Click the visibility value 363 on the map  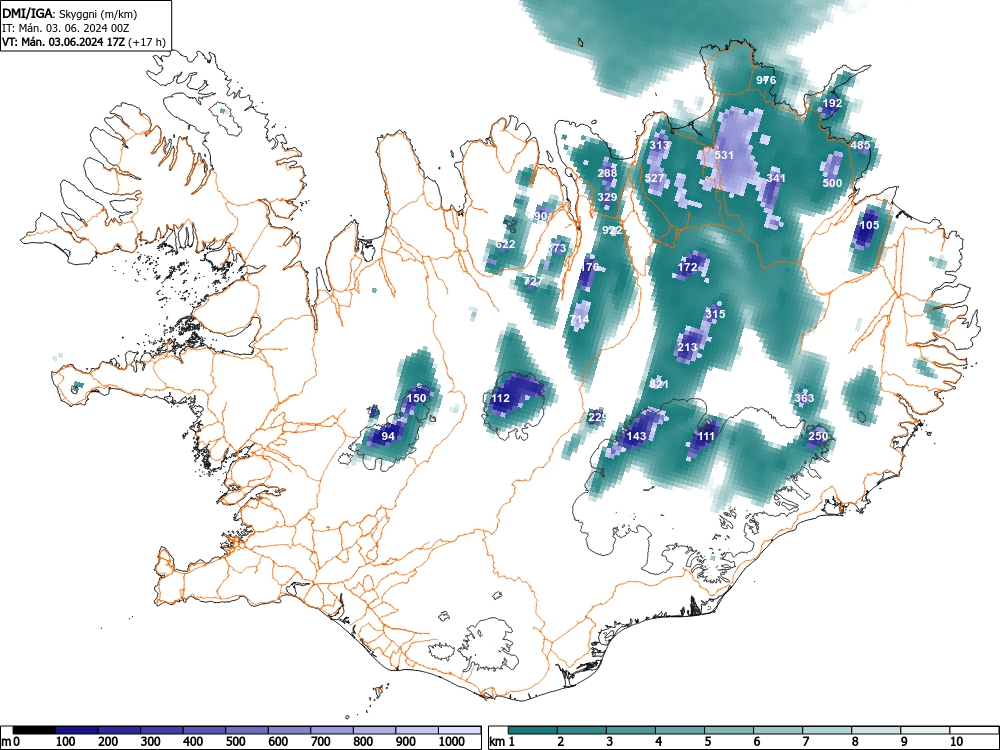(804, 399)
